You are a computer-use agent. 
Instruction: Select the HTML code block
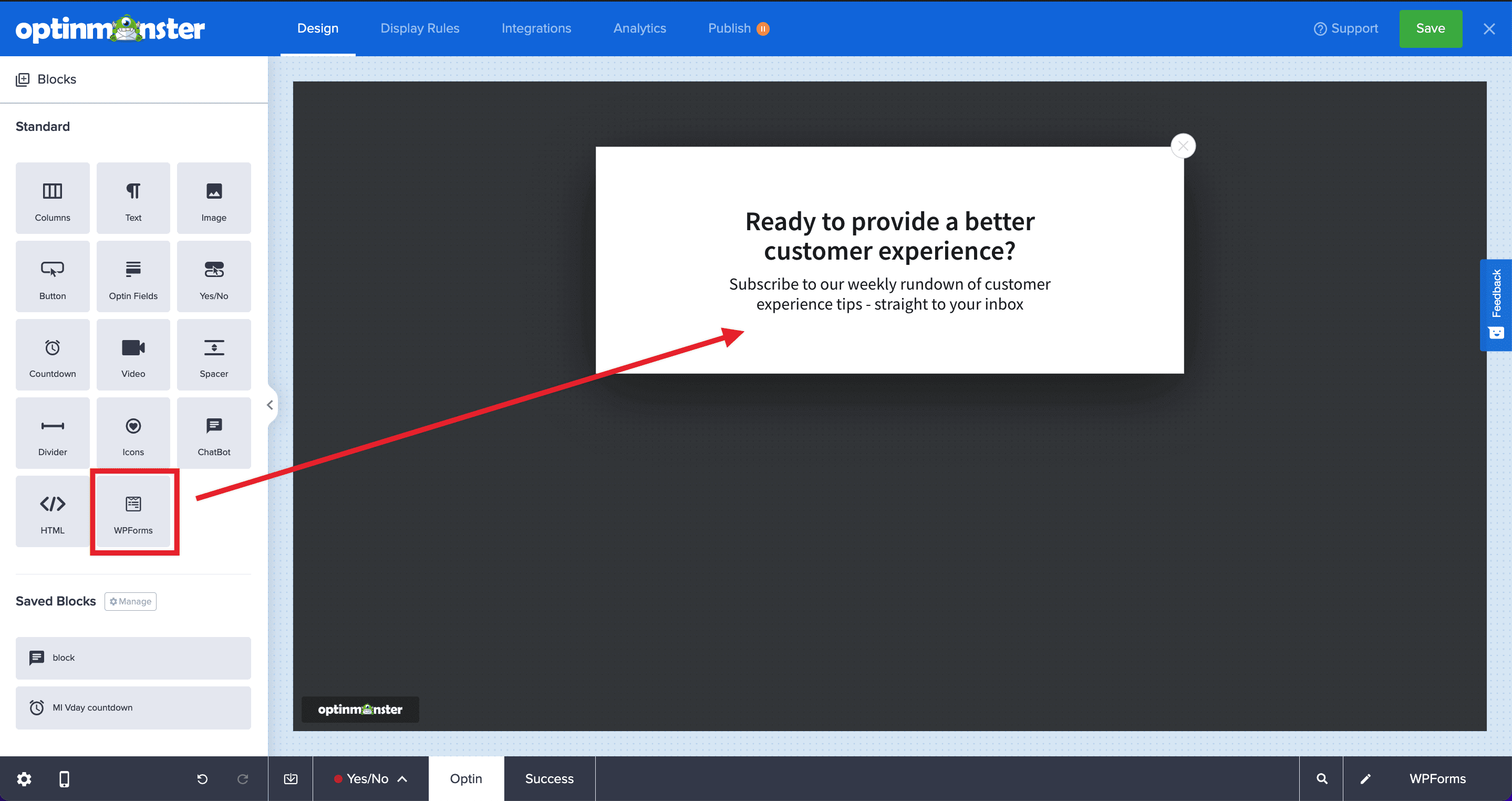click(52, 511)
